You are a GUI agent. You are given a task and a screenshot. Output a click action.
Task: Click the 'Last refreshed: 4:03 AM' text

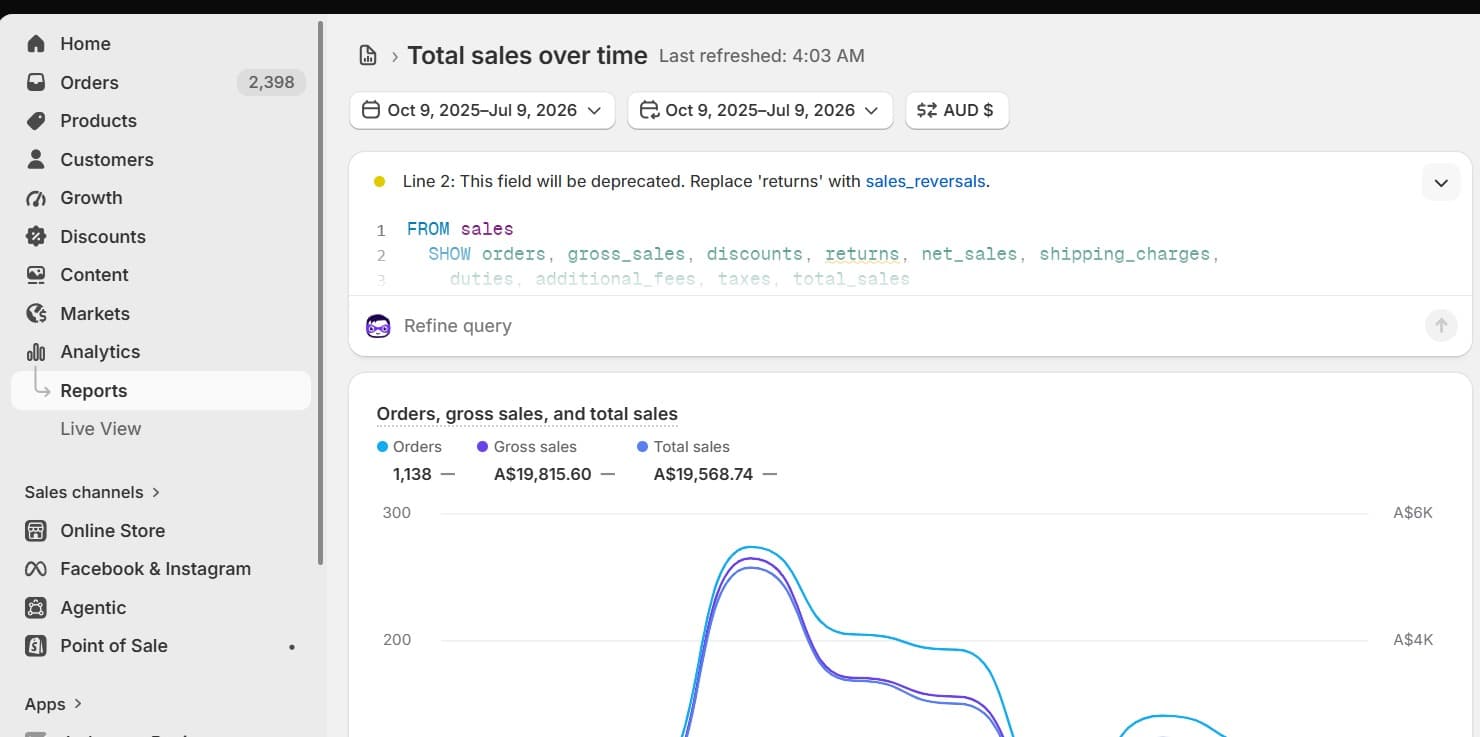coord(762,57)
